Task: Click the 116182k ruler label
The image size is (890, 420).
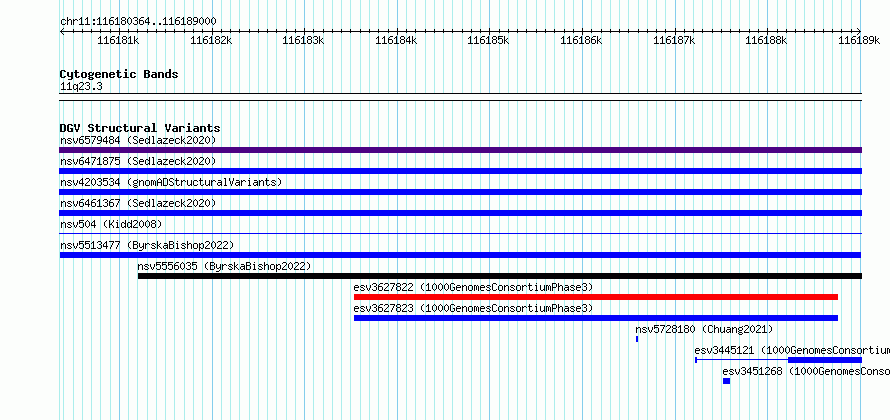Action: [211, 40]
